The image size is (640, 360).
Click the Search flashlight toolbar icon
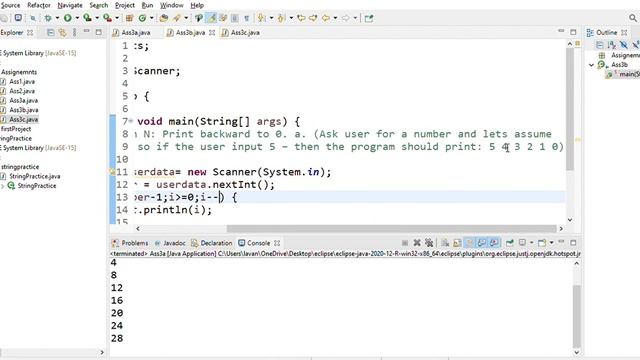click(177, 18)
